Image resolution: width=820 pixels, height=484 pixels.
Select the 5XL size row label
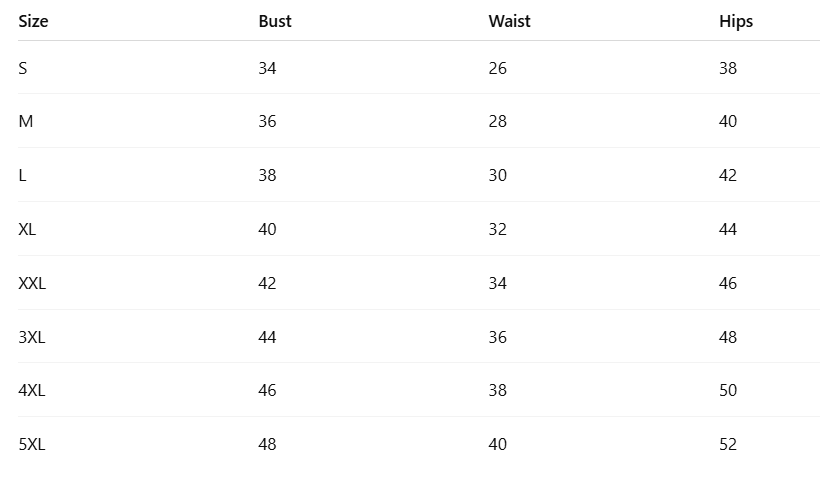32,444
